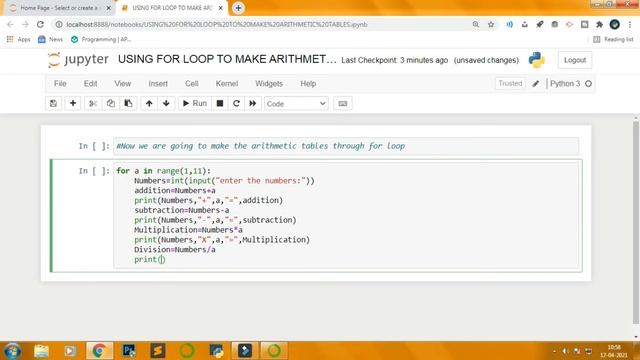Restart kernel and run all cells icon

253,104
